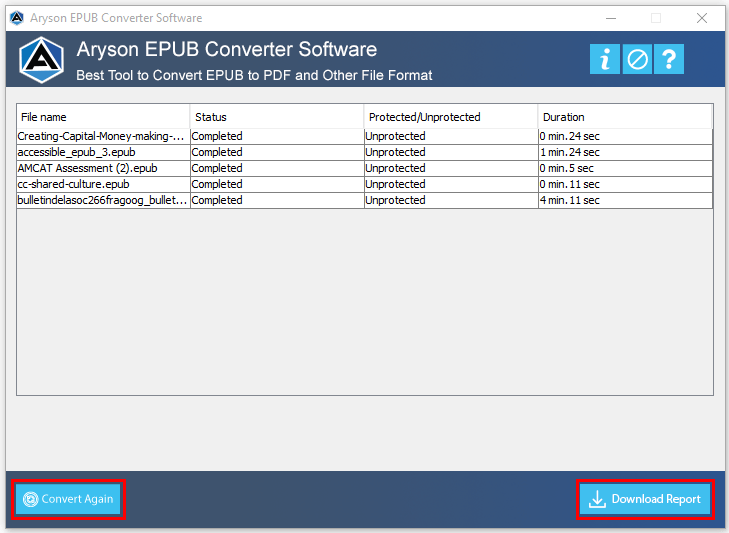The height and width of the screenshot is (533, 729).
Task: Click the Convert Again button
Action: pyautogui.click(x=68, y=499)
